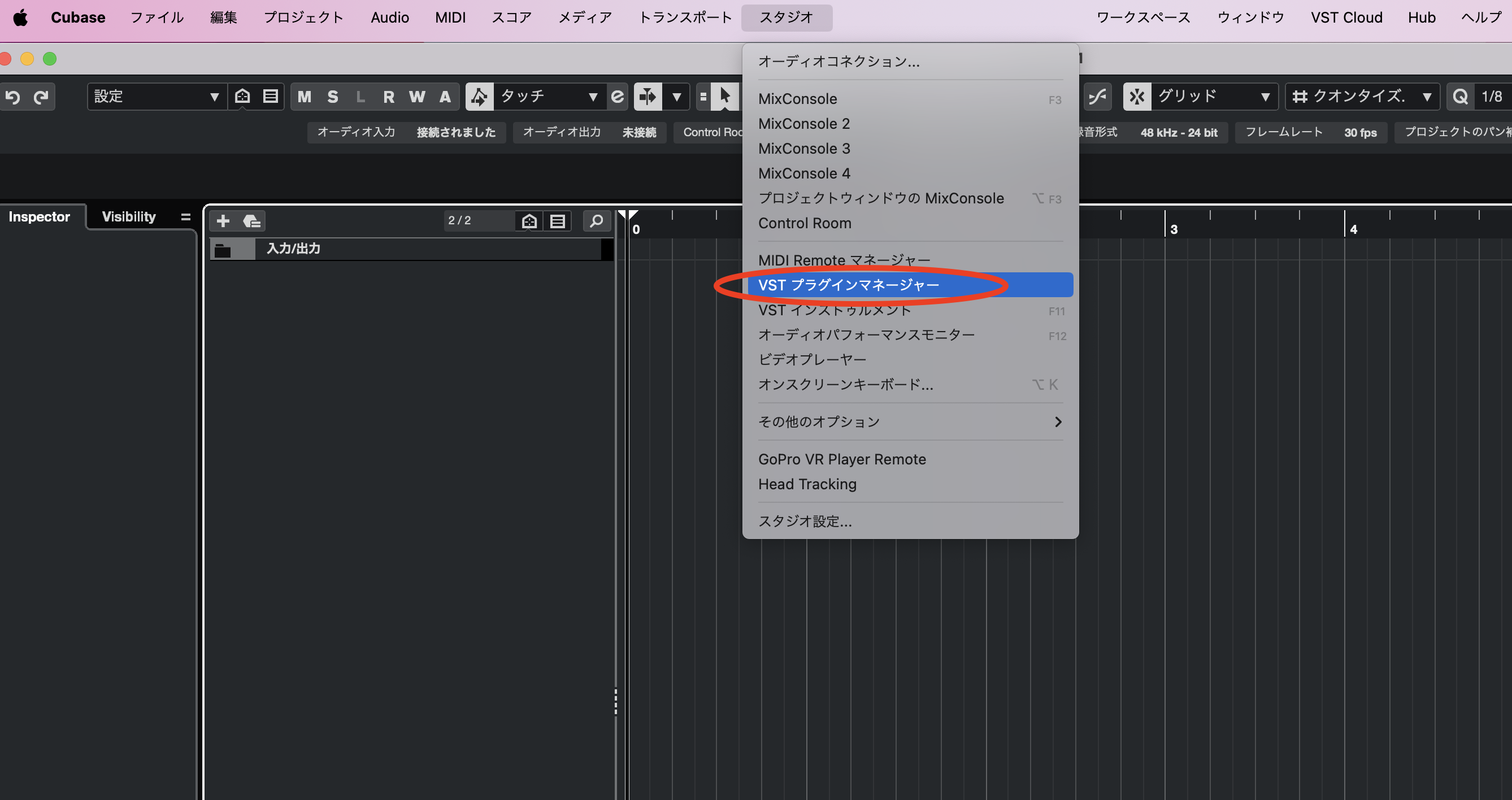Toggle Snap to Zero Crossing icon
This screenshot has width=1512, height=800.
pos(1098,97)
